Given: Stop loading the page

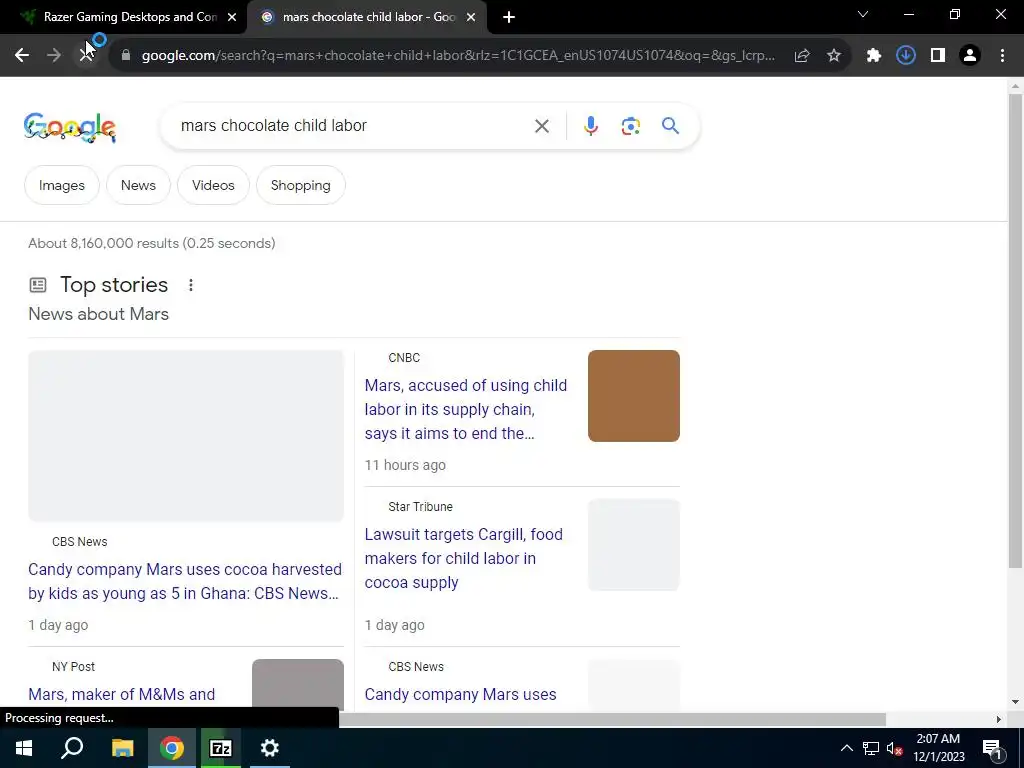Looking at the screenshot, I should 86,56.
